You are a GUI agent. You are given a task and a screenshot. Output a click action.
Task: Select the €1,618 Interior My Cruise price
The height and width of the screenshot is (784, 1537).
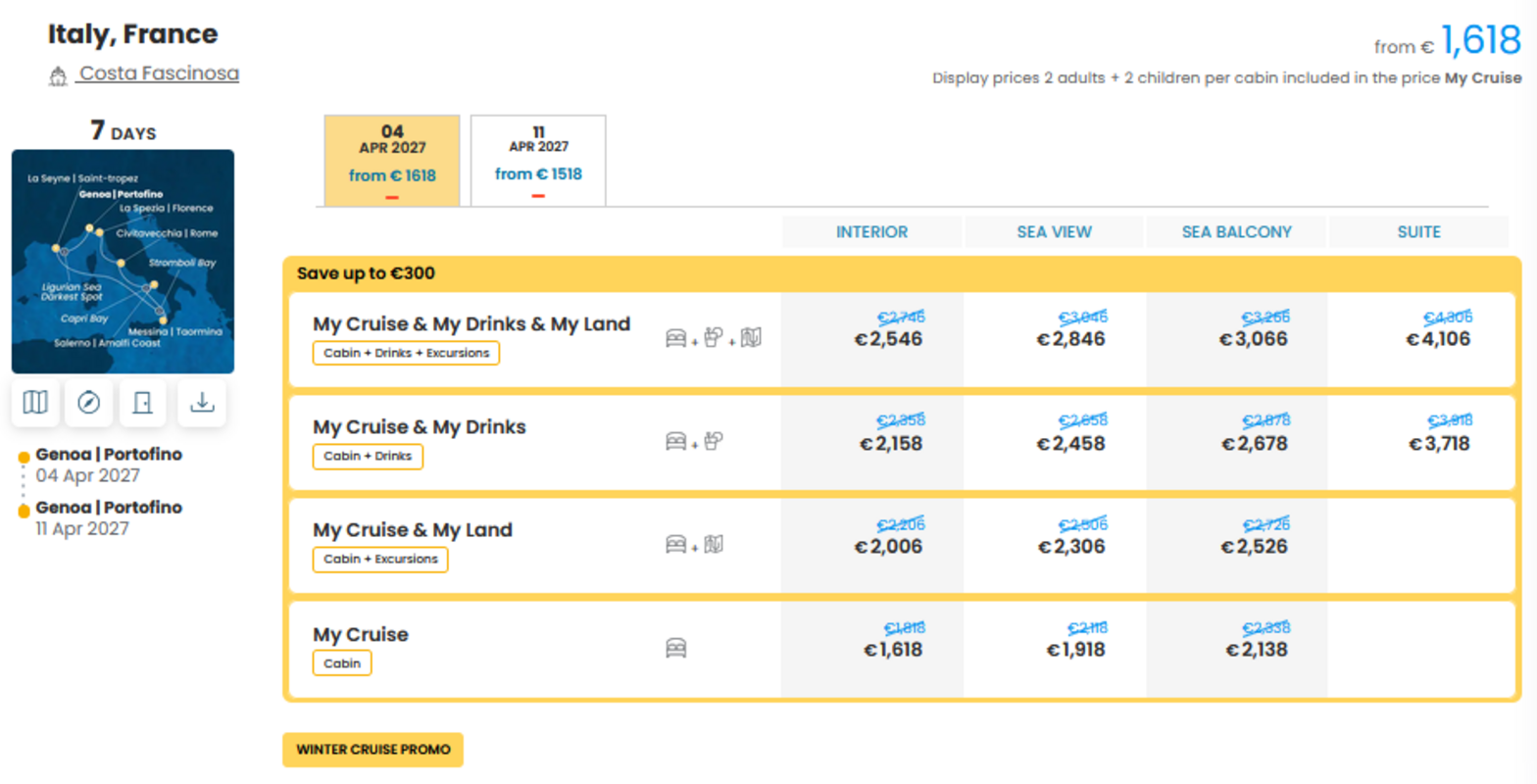(x=893, y=649)
